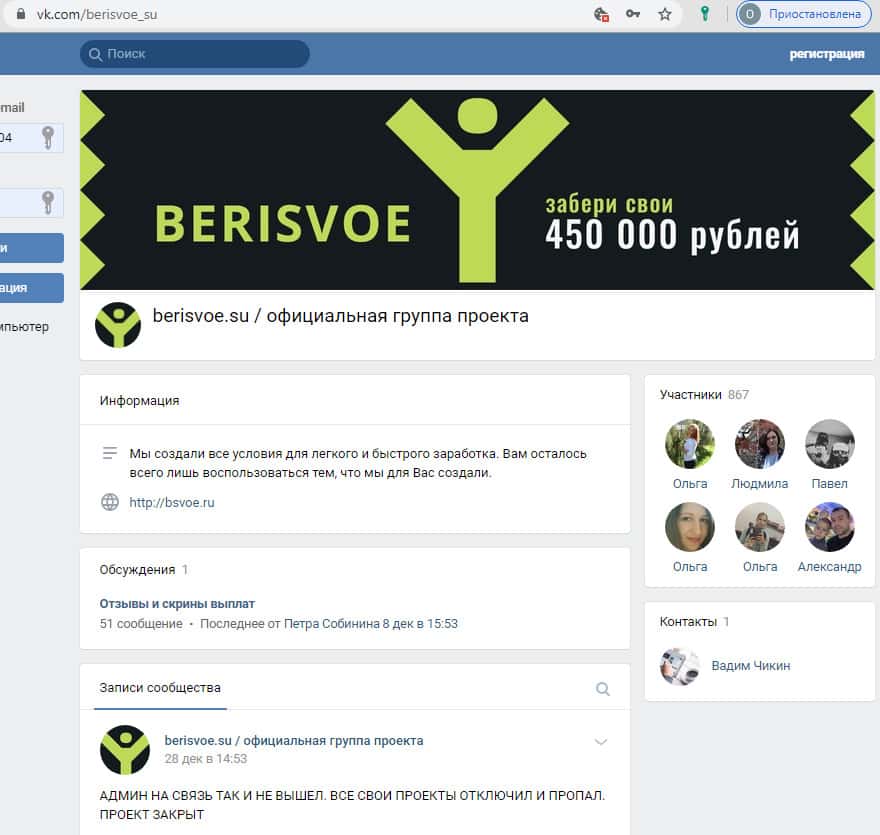Click the description lines icon in Информация
This screenshot has width=880, height=835.
[x=110, y=452]
